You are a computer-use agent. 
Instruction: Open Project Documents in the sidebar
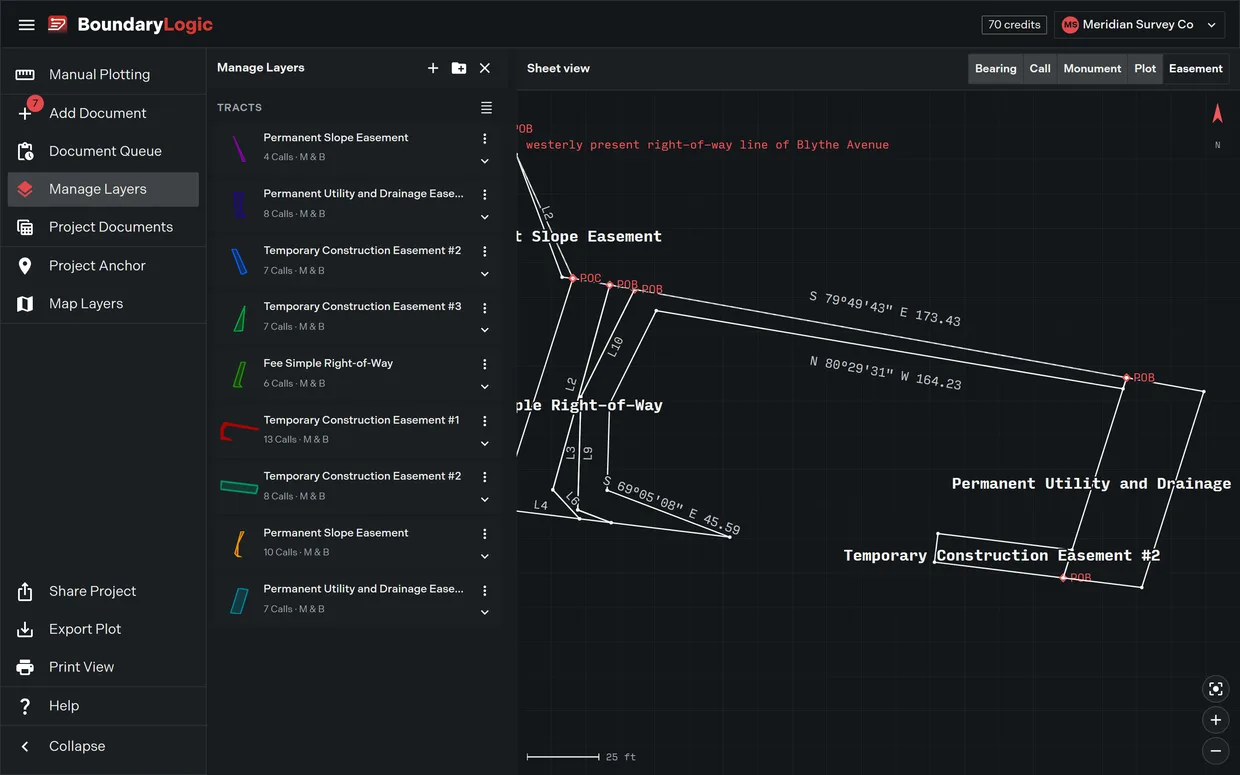click(x=103, y=227)
